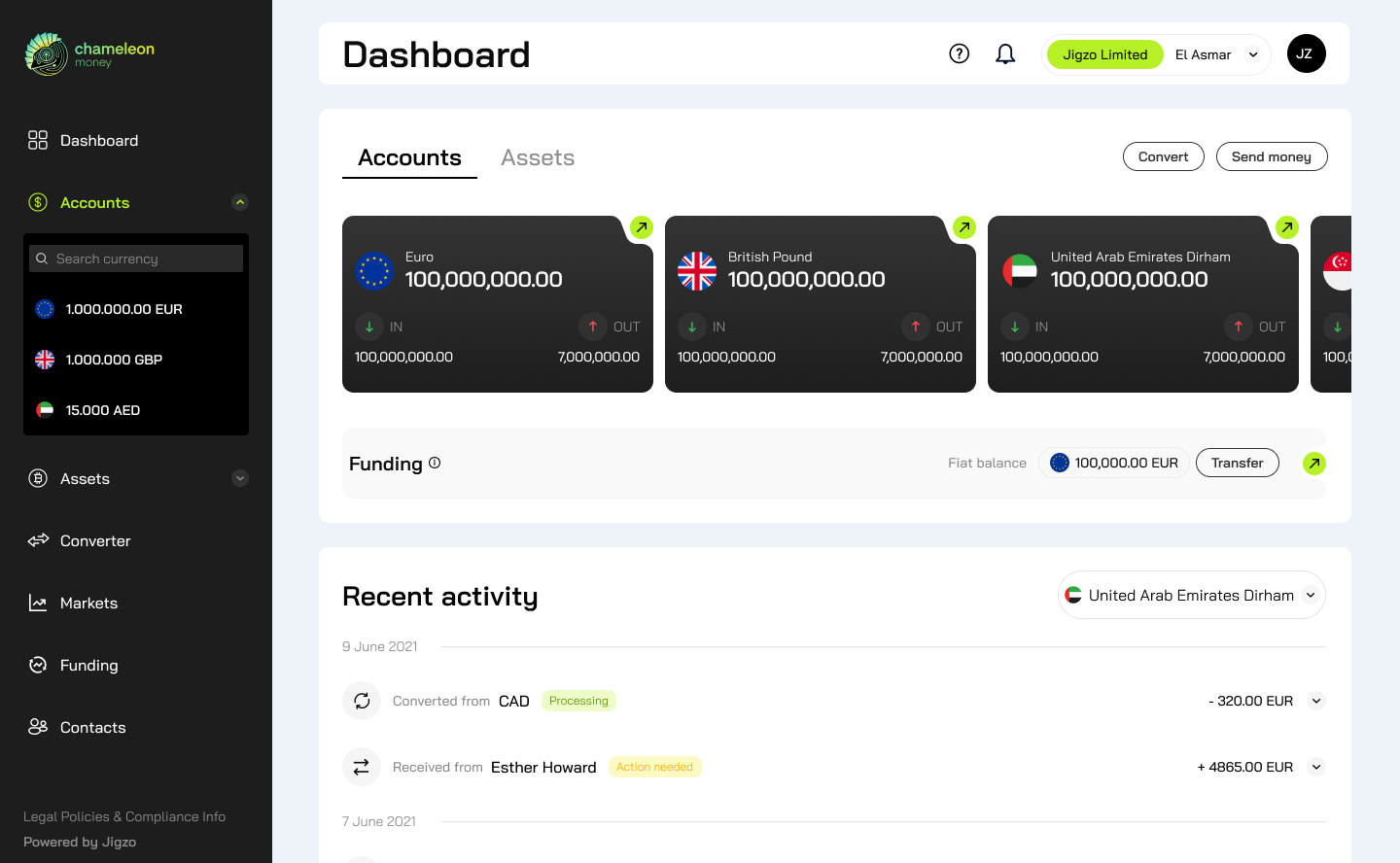The width and height of the screenshot is (1400, 863).
Task: Open the Funding sidebar icon
Action: pyautogui.click(x=37, y=665)
